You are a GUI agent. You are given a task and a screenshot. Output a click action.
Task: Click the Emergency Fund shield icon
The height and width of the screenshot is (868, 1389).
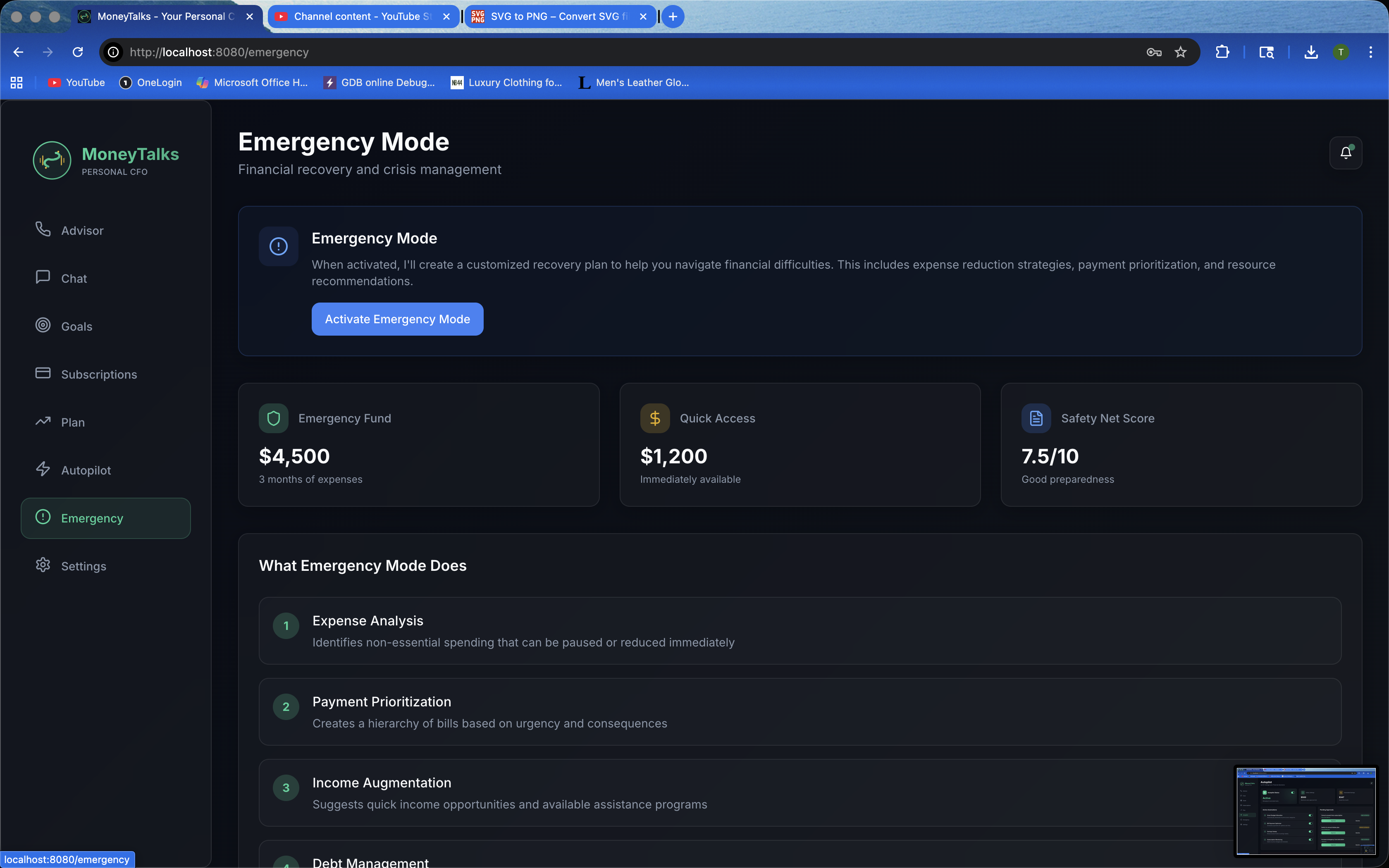(274, 418)
